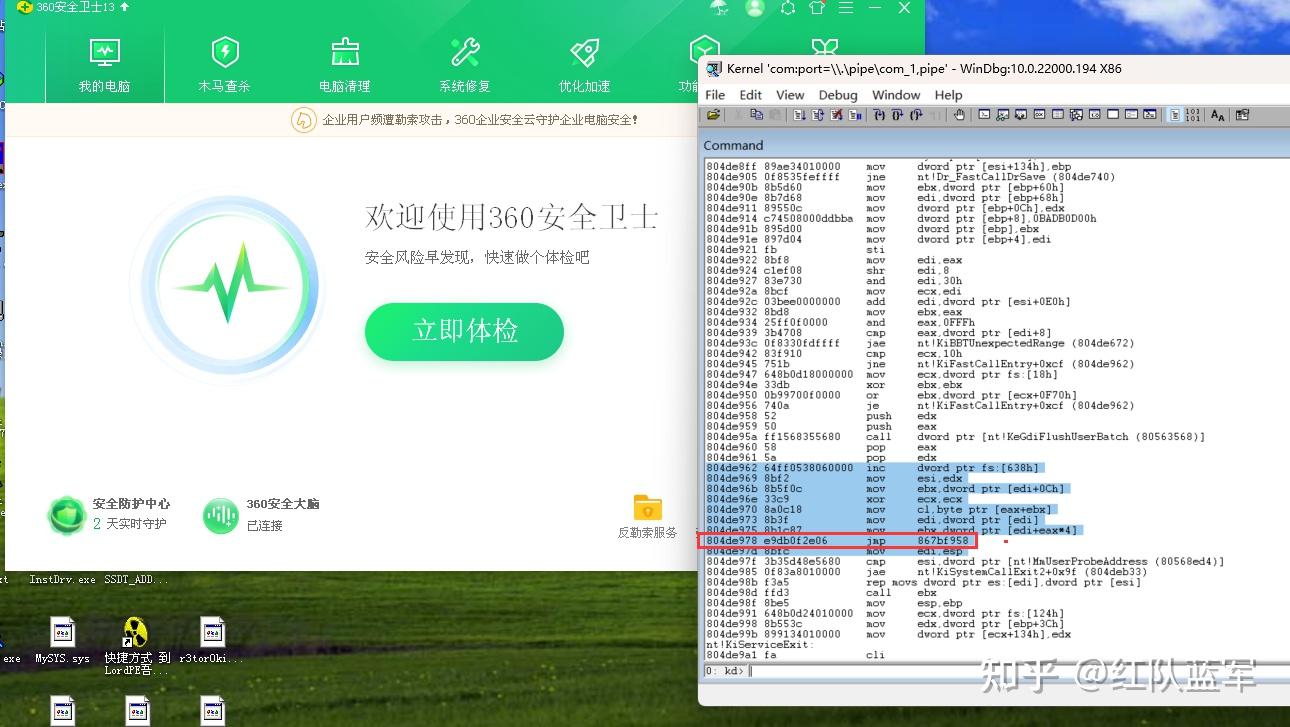Open the 360 hamburger main menu

[845, 8]
